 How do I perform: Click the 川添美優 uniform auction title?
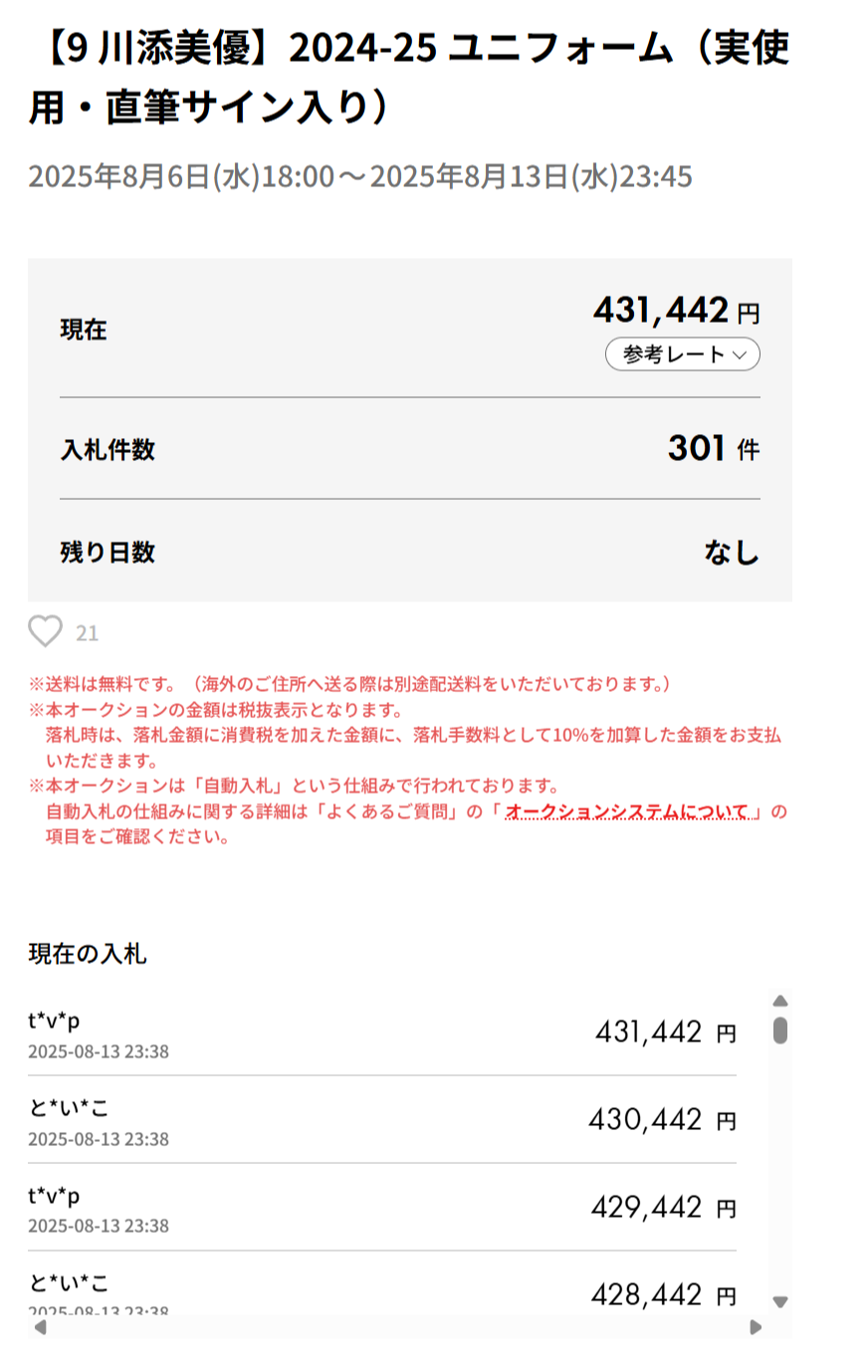click(x=408, y=78)
